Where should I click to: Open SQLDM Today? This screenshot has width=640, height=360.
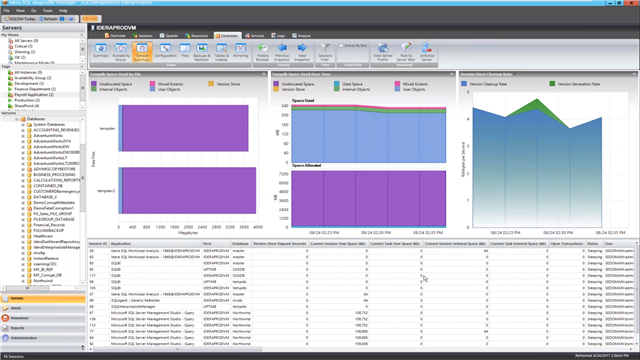tap(20, 19)
